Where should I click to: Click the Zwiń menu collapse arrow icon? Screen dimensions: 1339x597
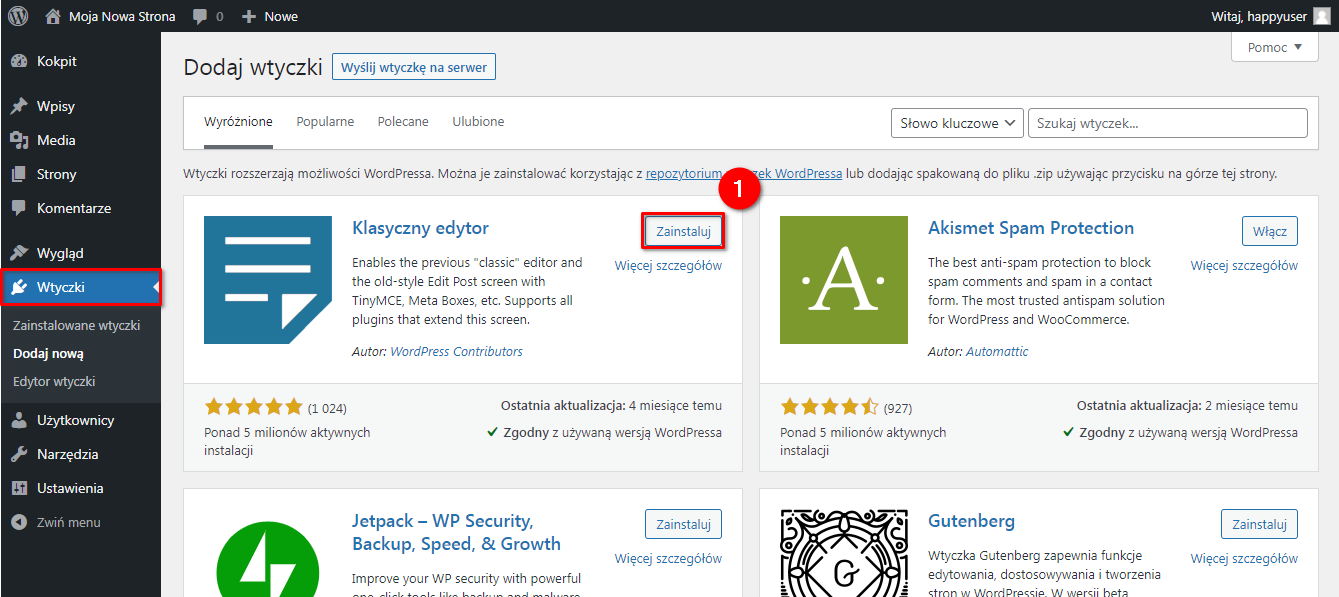[x=19, y=522]
